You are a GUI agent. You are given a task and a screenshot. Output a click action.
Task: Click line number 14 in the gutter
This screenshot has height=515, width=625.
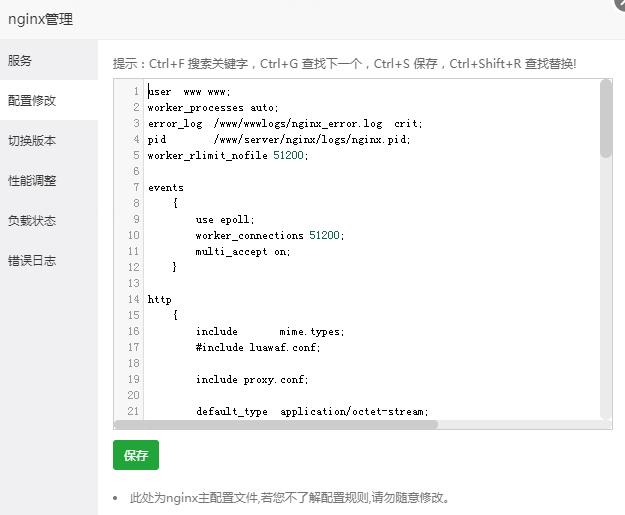point(133,300)
